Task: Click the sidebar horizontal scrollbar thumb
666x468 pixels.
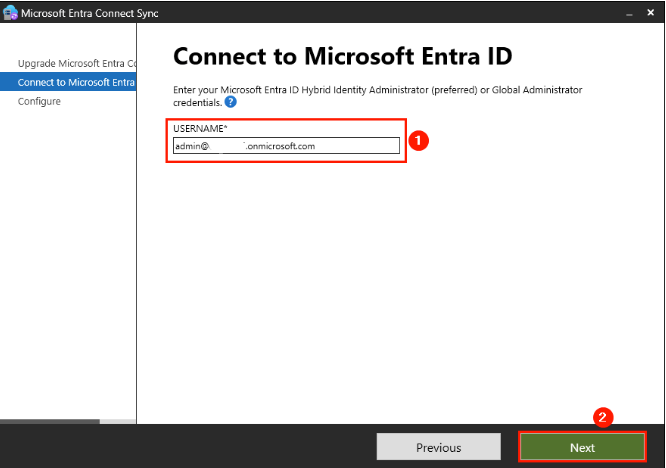Action: (x=50, y=421)
